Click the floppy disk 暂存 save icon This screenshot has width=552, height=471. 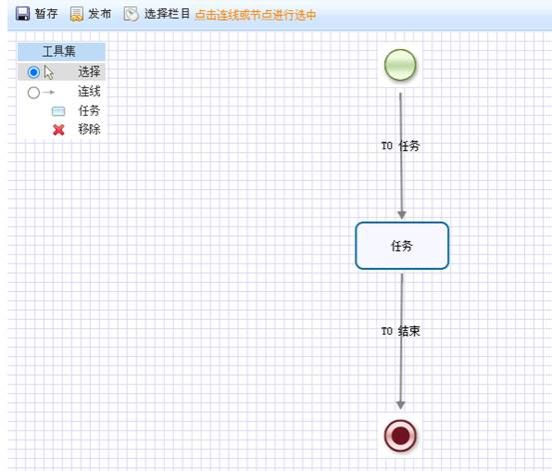coord(23,14)
